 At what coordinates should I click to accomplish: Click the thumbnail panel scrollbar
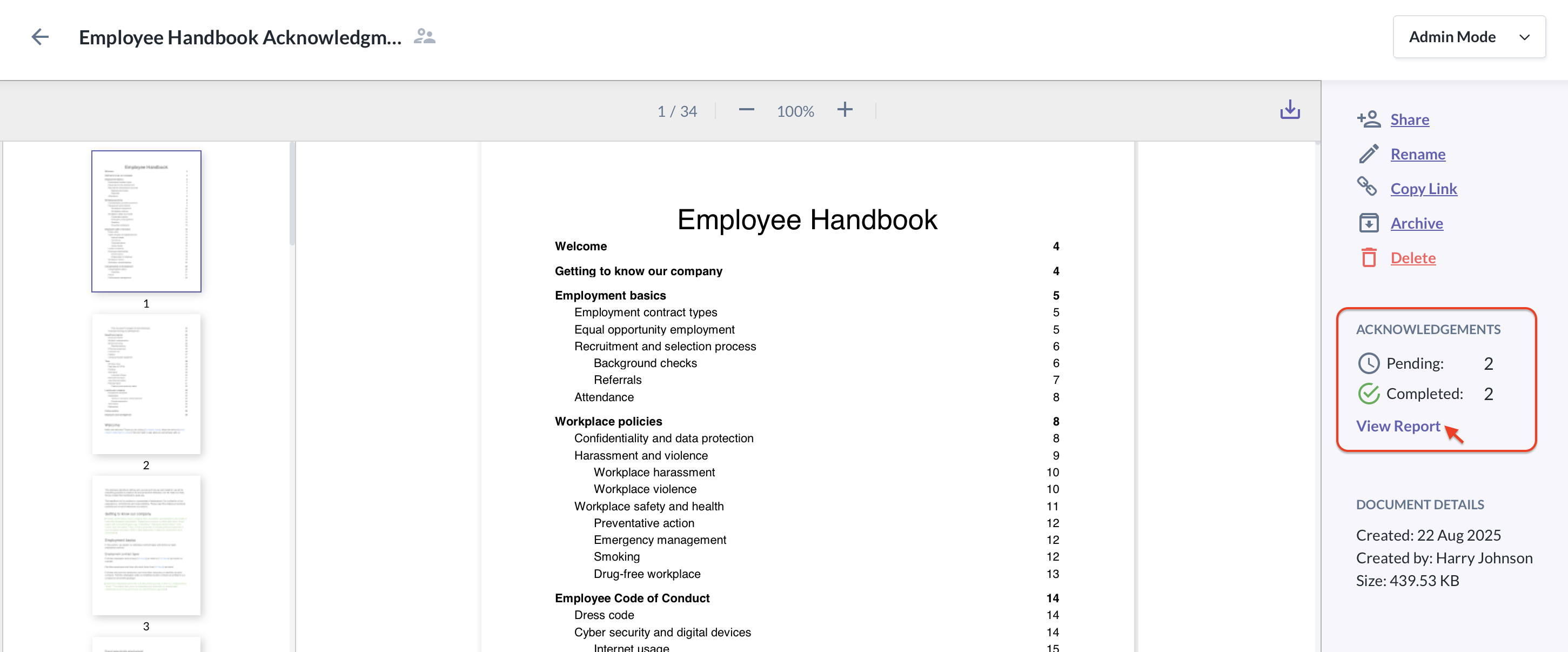pos(292,195)
